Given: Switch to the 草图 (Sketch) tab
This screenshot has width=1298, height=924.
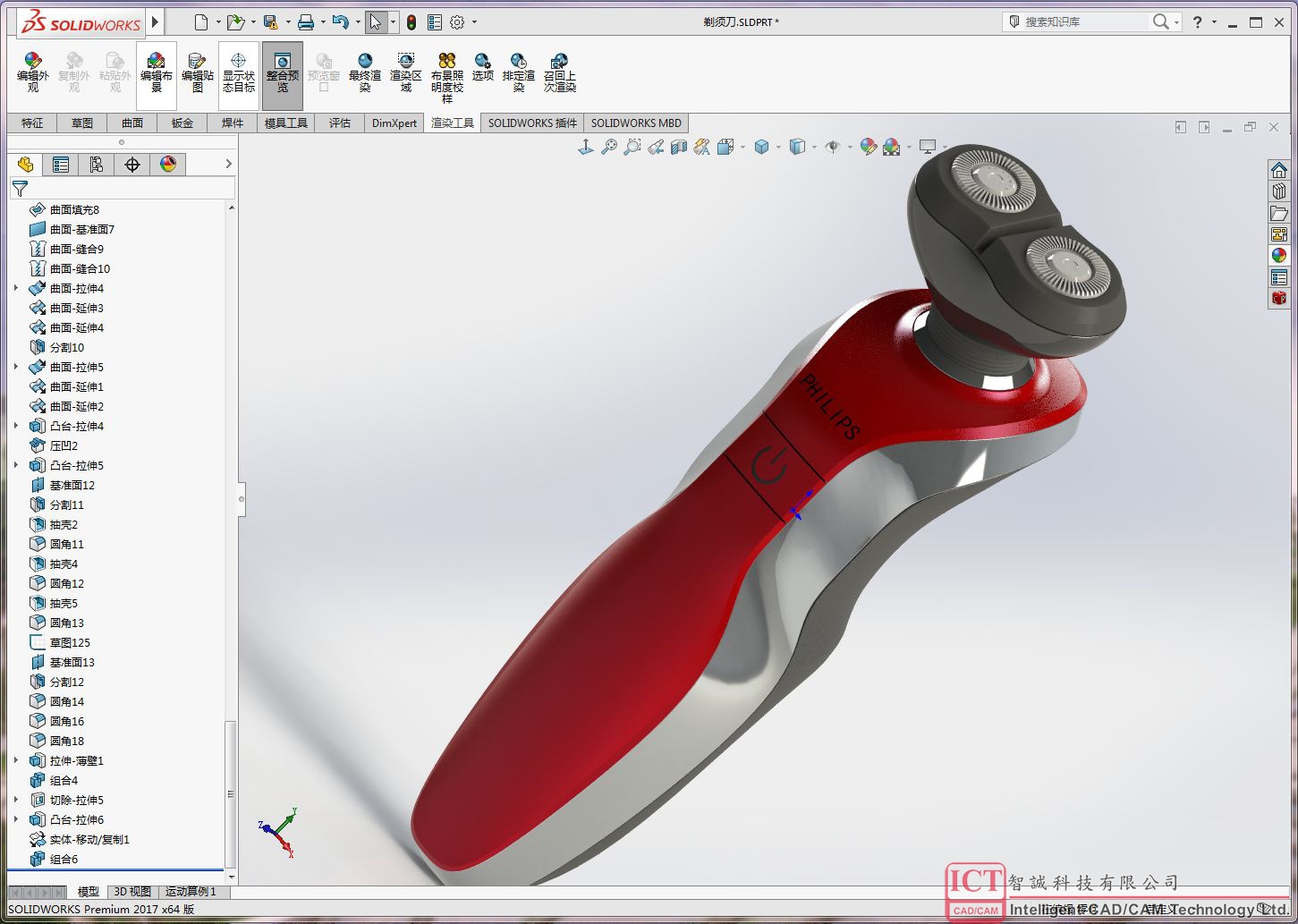Looking at the screenshot, I should pyautogui.click(x=82, y=123).
